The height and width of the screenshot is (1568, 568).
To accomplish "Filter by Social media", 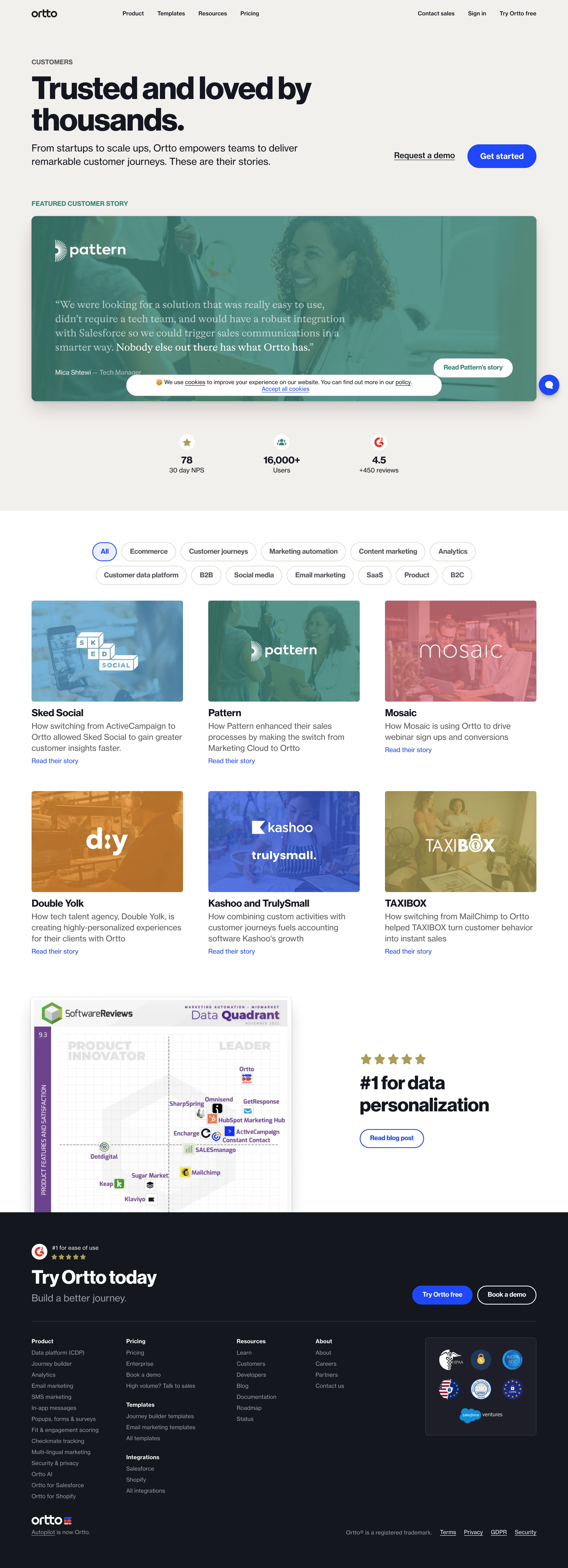I will pos(254,575).
